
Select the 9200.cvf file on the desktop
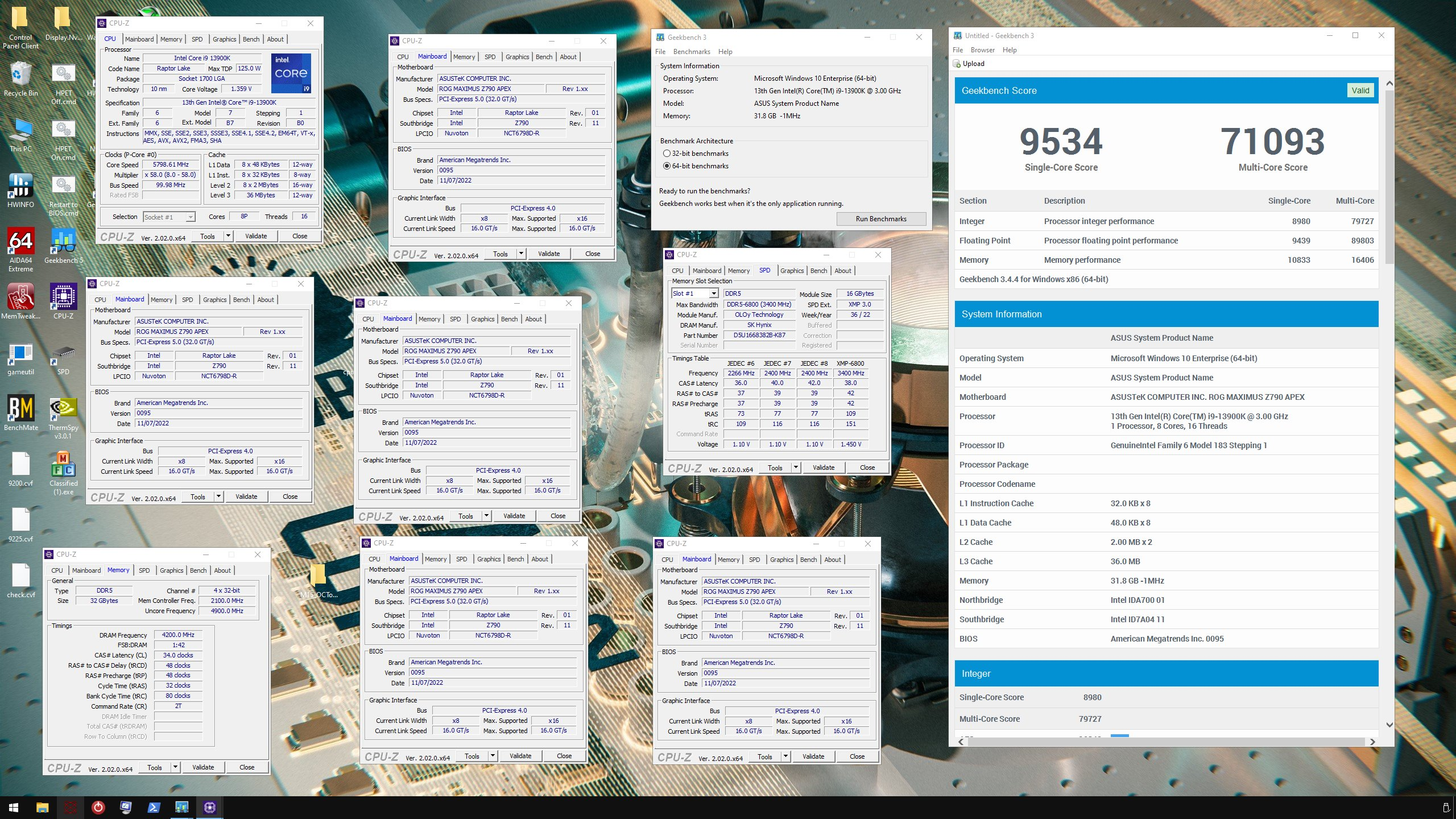20,469
